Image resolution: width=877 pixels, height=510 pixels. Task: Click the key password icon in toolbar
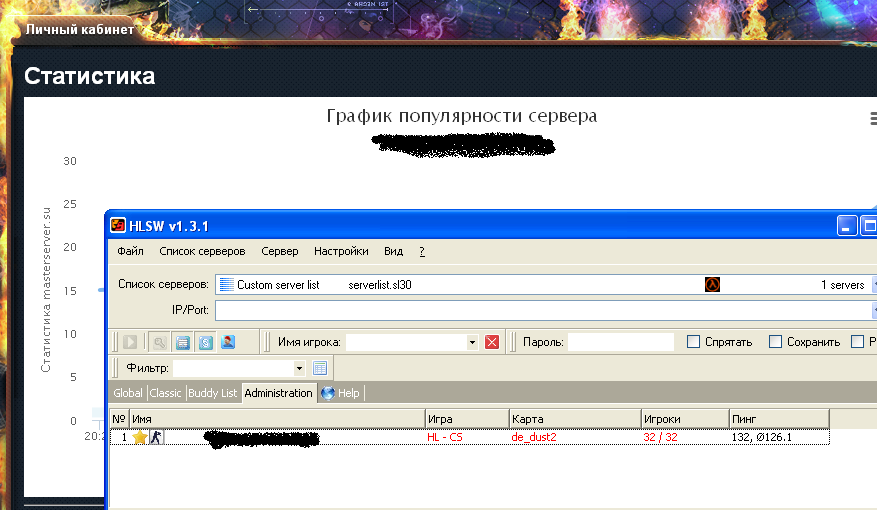coord(159,342)
